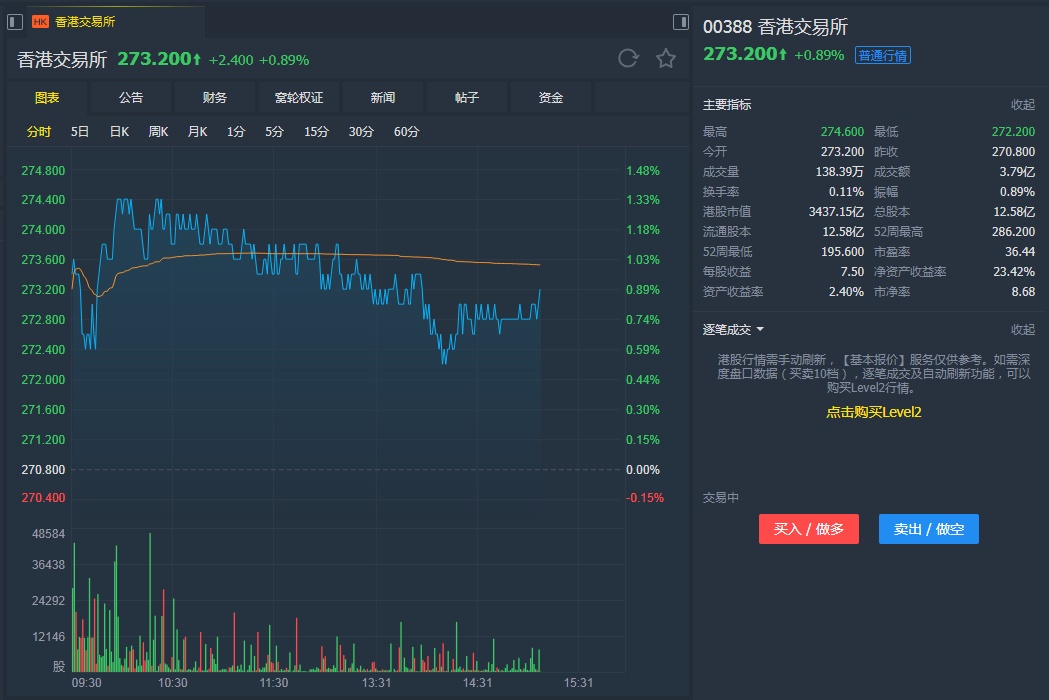The height and width of the screenshot is (700, 1049).
Task: Click the 点击购买Level2 link
Action: click(873, 412)
